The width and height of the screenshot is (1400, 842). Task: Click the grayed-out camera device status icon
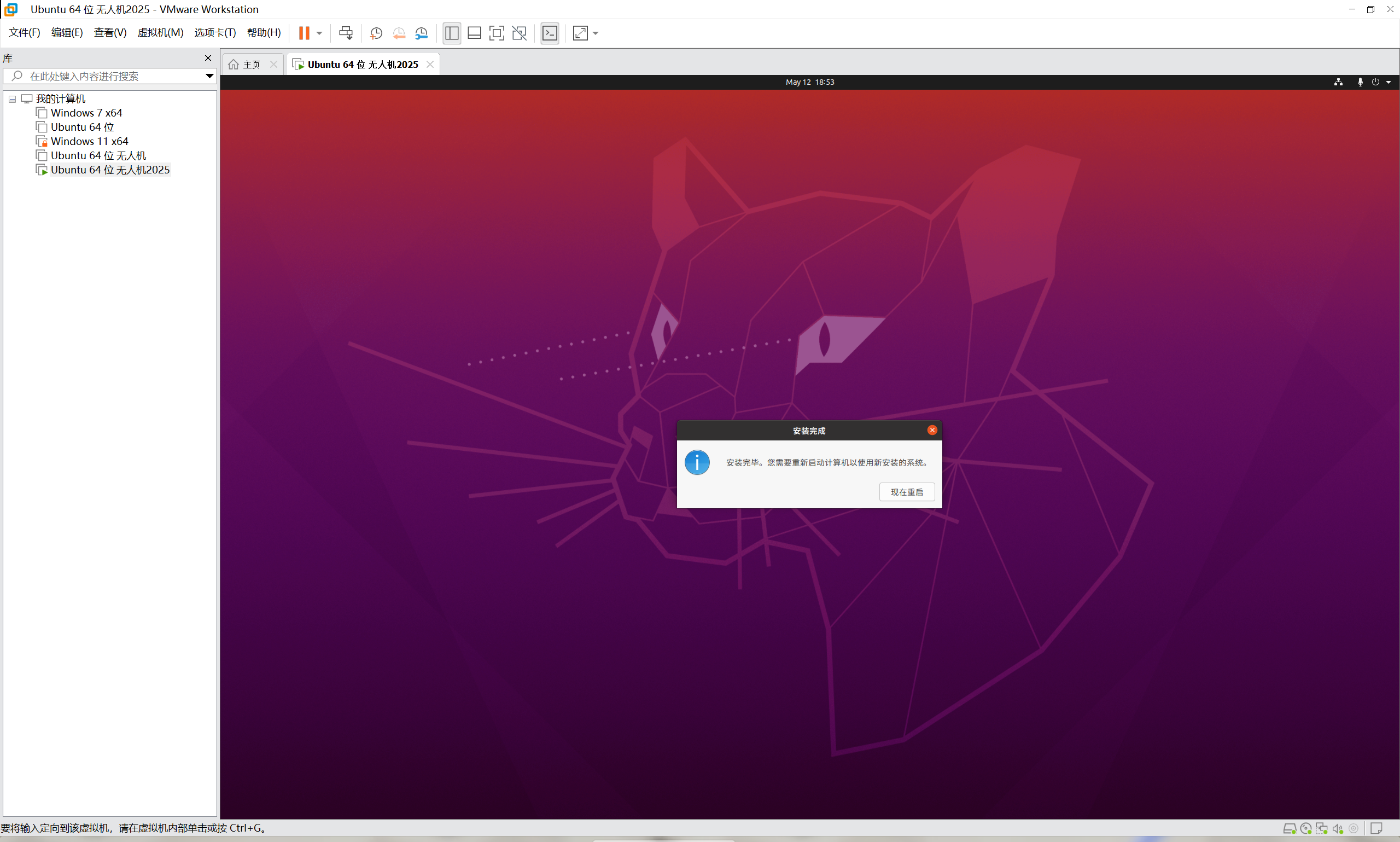point(1354,828)
